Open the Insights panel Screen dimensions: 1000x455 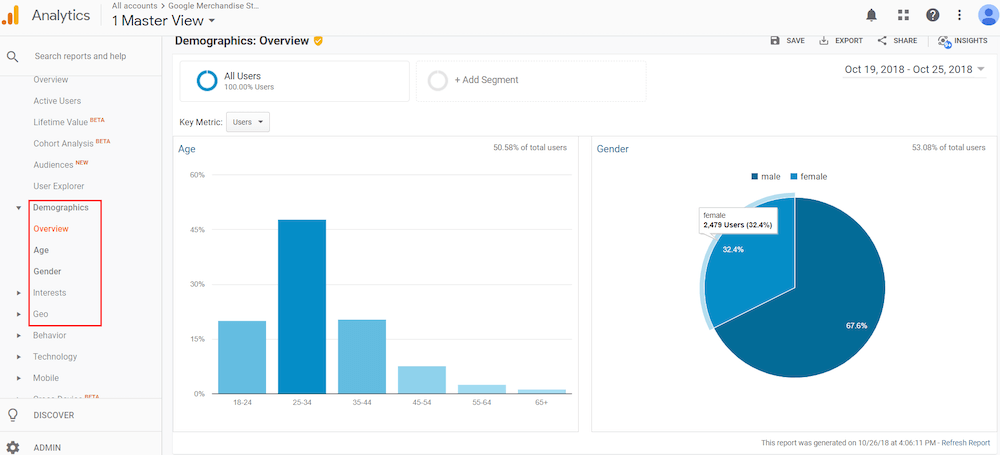pos(963,41)
